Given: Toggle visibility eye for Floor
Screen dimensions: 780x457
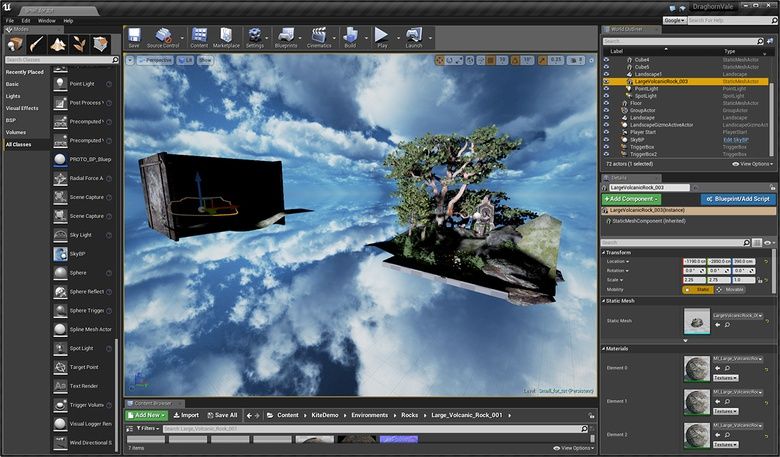Looking at the screenshot, I should pos(606,103).
